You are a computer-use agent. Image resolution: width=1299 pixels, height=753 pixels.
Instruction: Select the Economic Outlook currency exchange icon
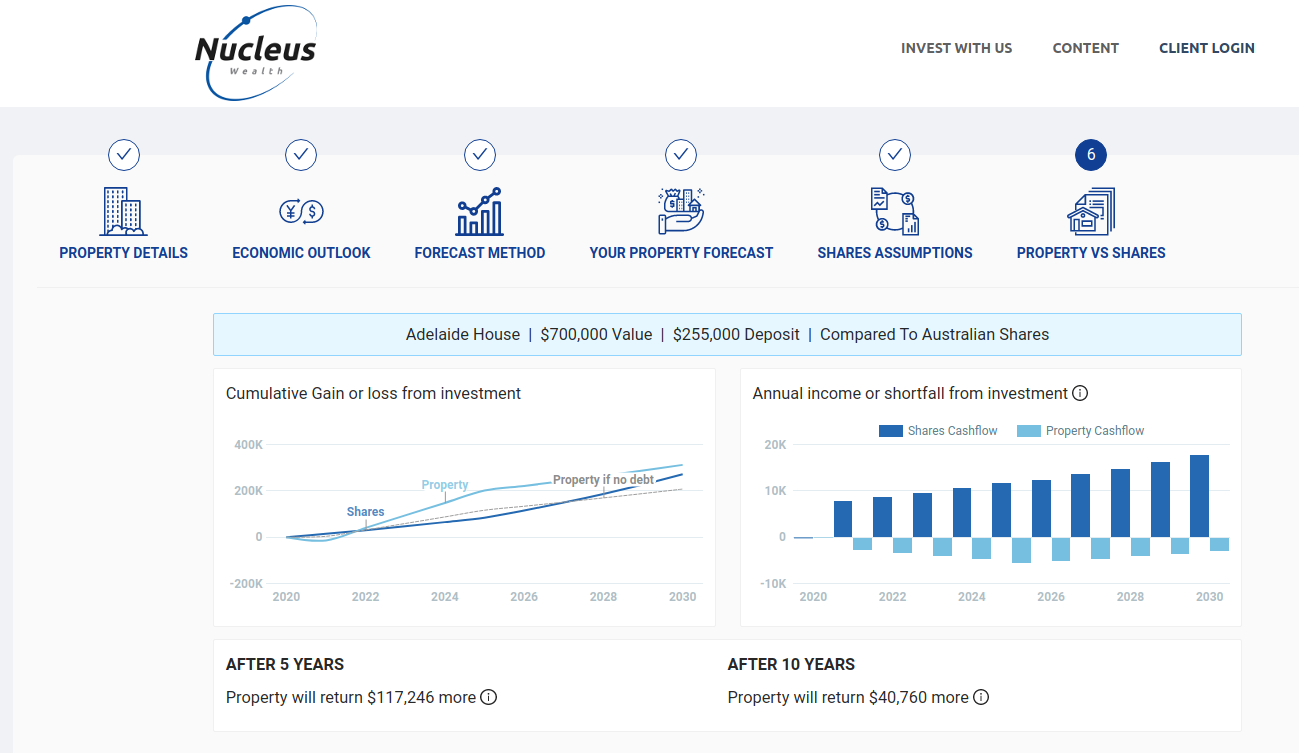coord(301,211)
